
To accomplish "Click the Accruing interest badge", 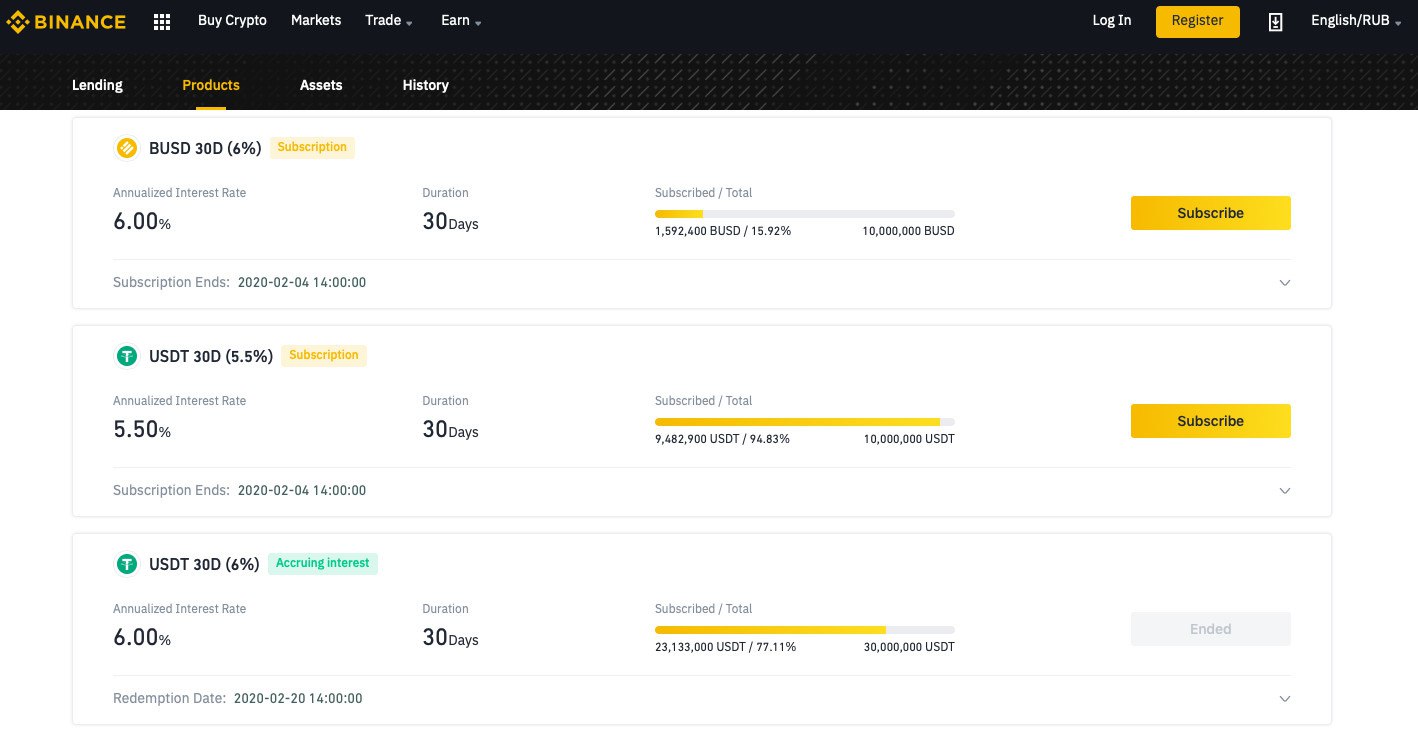I will point(323,564).
